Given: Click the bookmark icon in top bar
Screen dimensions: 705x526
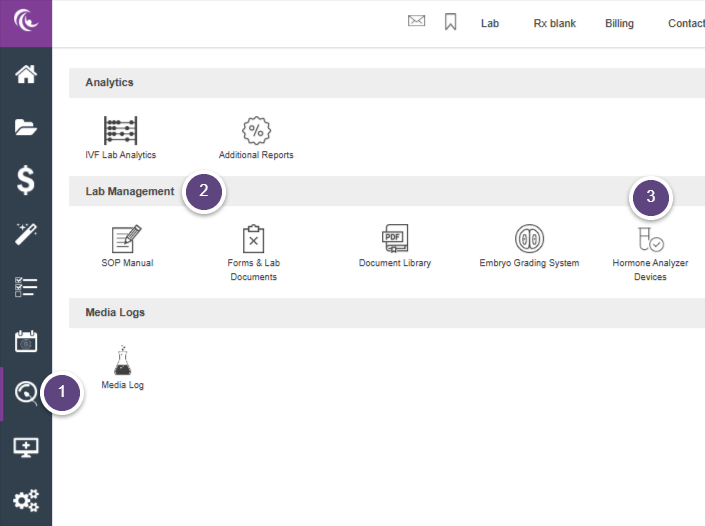Looking at the screenshot, I should (450, 22).
